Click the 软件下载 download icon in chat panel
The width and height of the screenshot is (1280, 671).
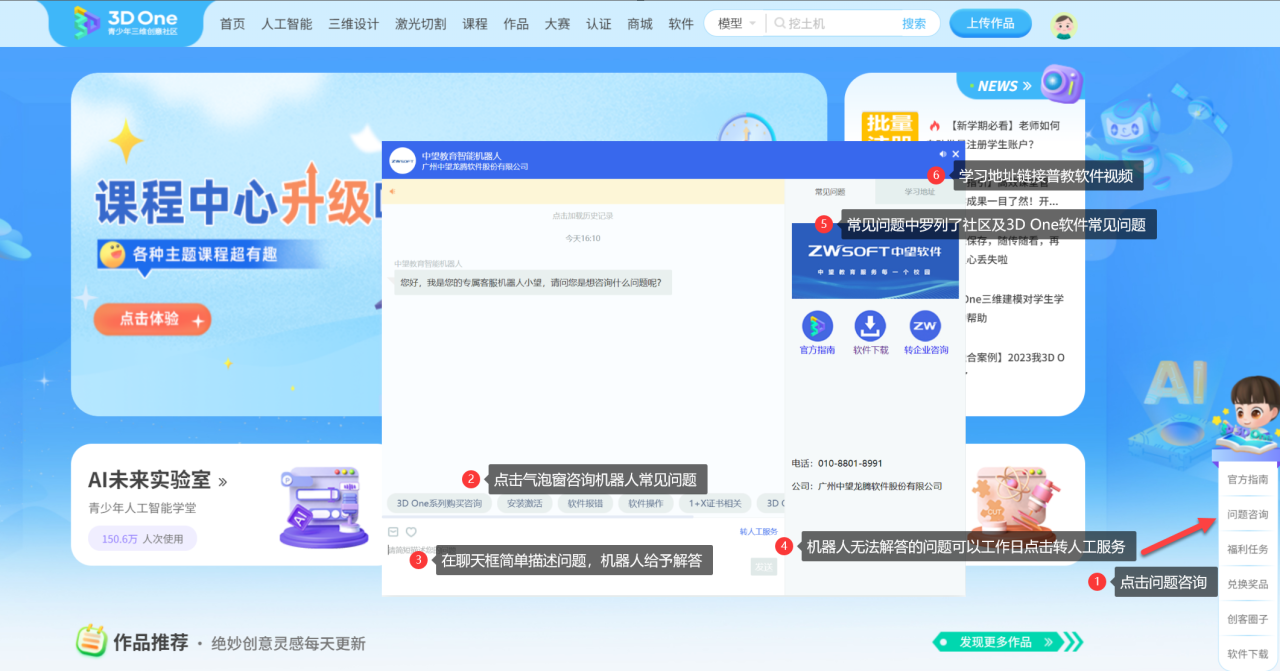click(x=870, y=326)
